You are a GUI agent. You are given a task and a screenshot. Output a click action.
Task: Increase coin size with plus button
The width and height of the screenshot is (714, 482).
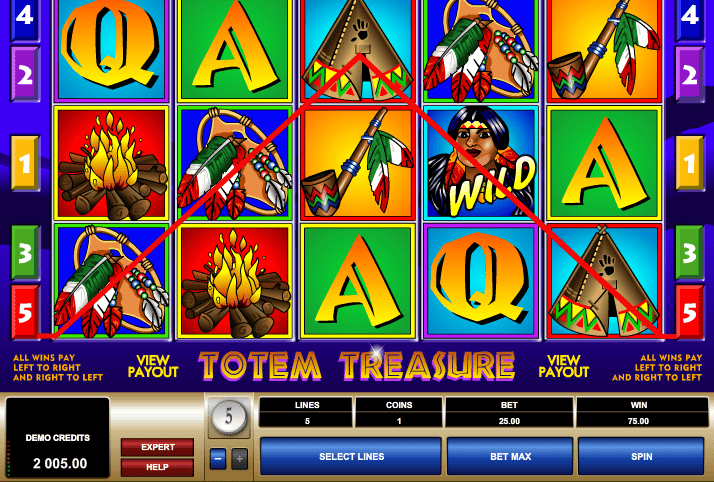(x=240, y=459)
